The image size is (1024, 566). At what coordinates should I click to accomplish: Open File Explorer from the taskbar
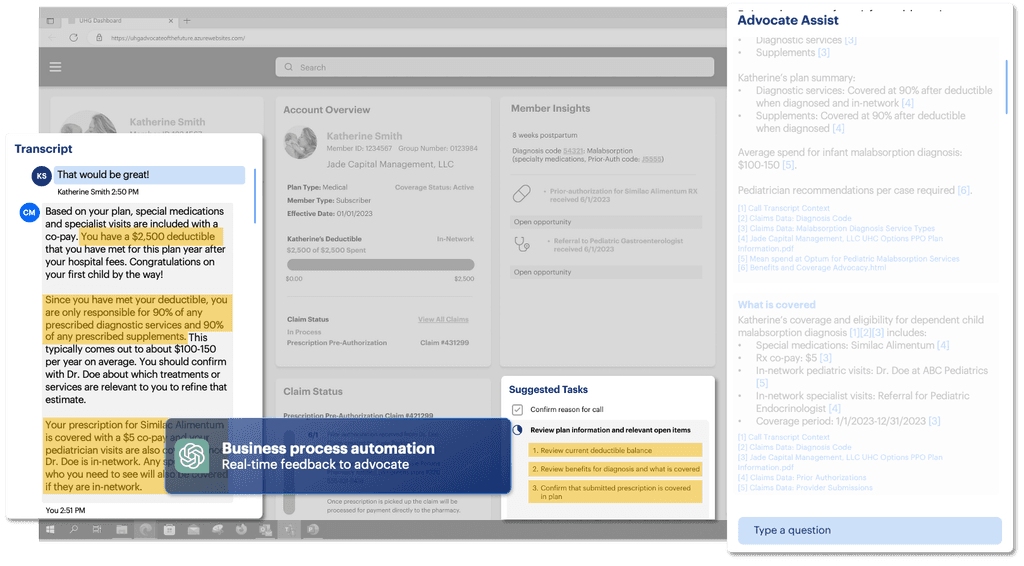(x=121, y=529)
